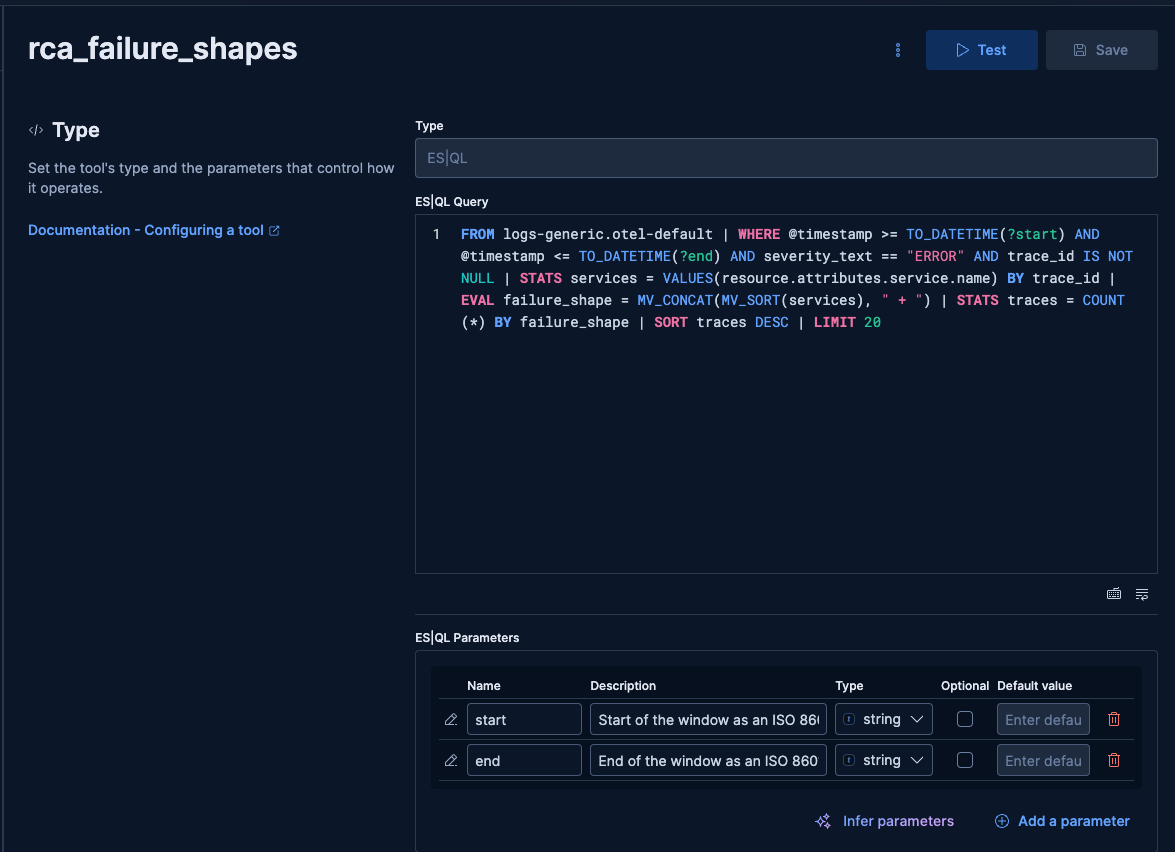The width and height of the screenshot is (1175, 852).
Task: Toggle word wrap icon below the query editor
Action: coord(1142,594)
